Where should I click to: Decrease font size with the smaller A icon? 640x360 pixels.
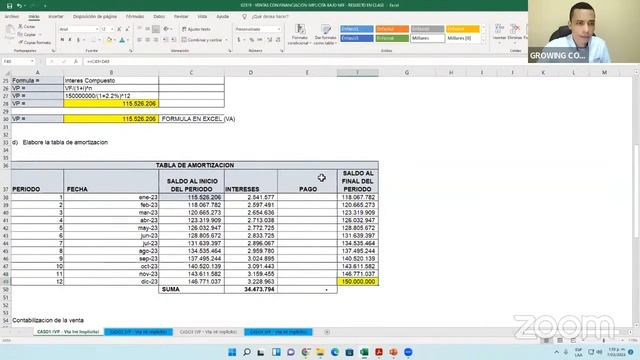pyautogui.click(x=127, y=29)
